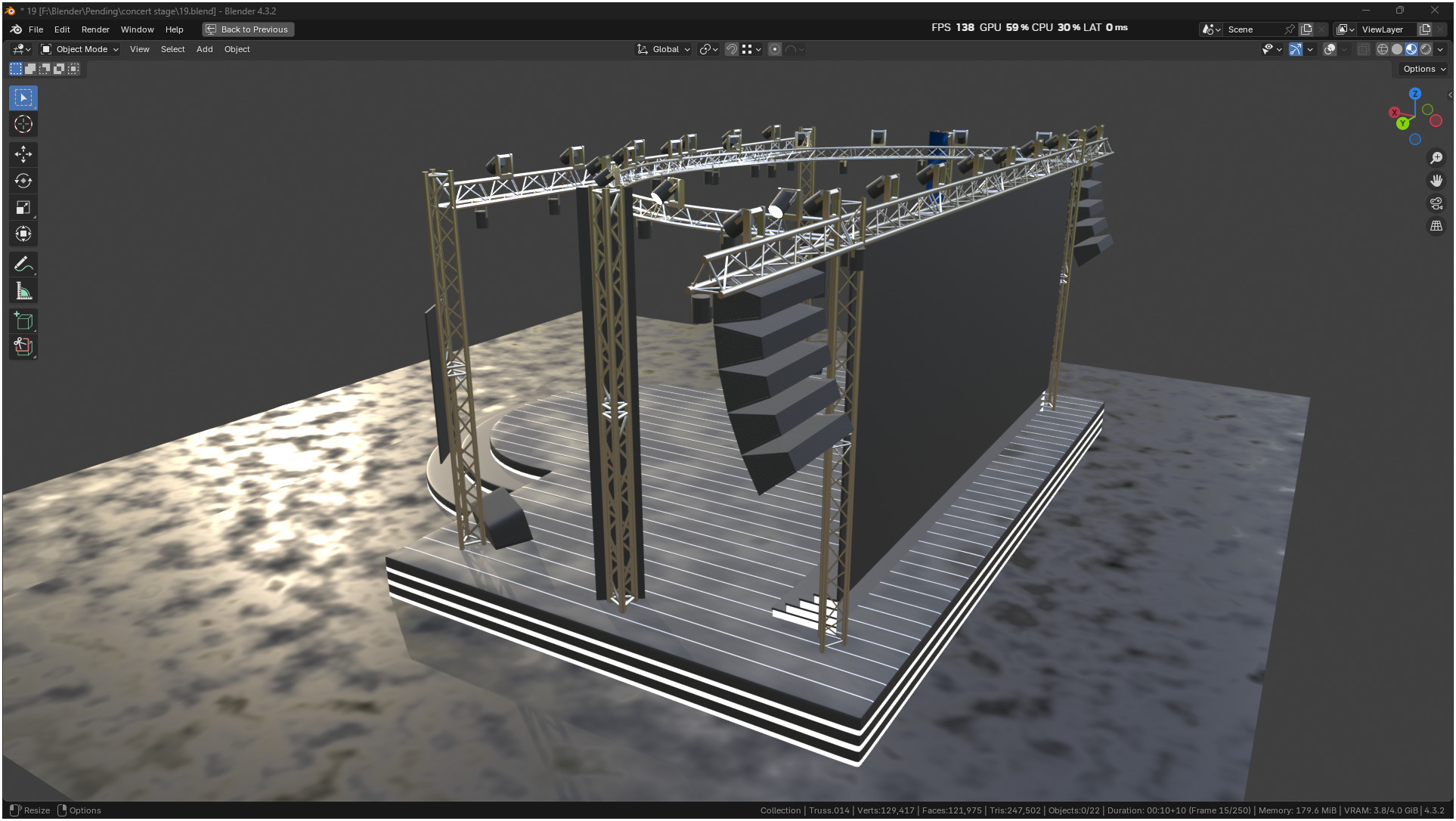Enable proportional editing toggle
Viewport: 1456px width, 821px height.
775,49
